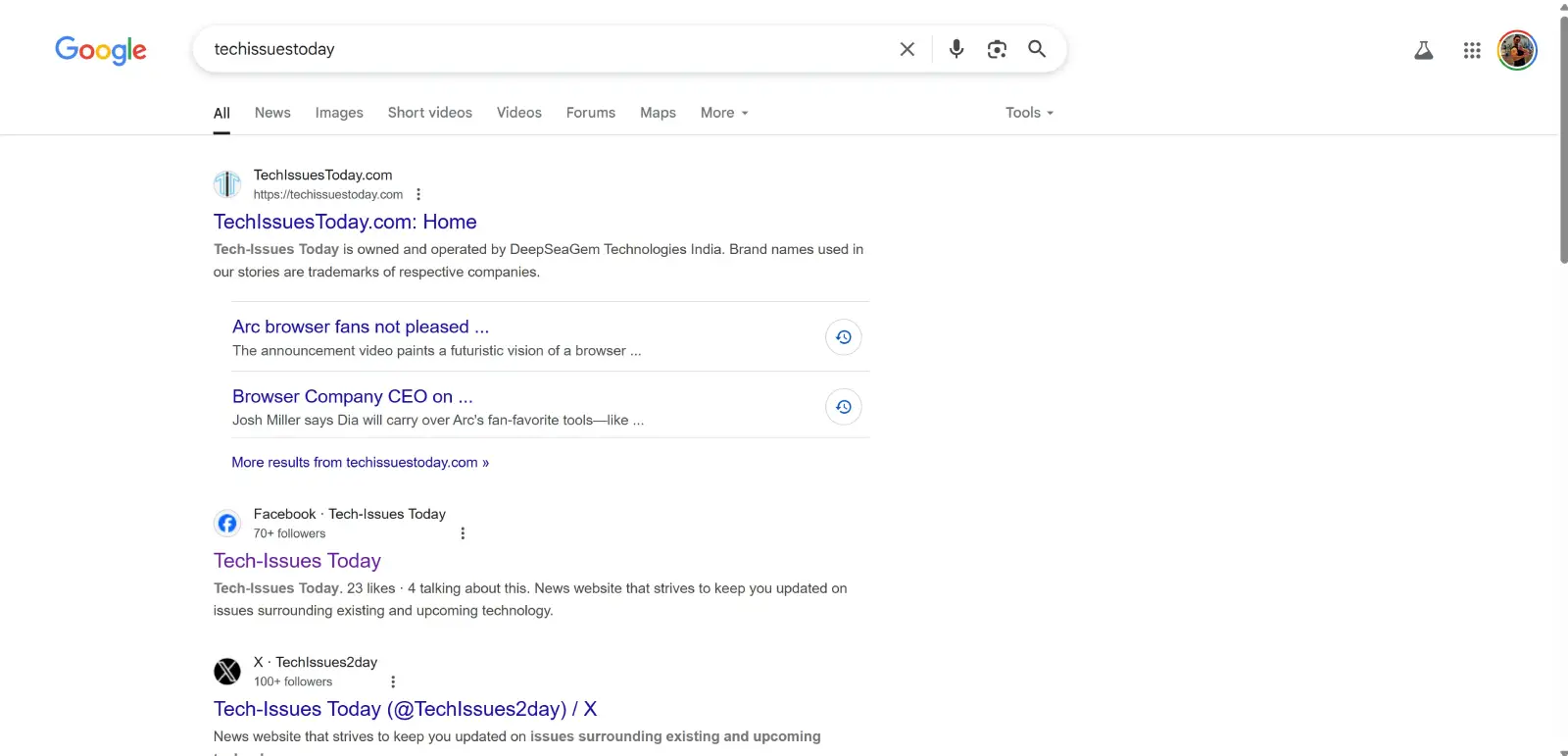Viewport: 1568px width, 756px height.
Task: Go to Google home via the logo
Action: click(x=101, y=50)
